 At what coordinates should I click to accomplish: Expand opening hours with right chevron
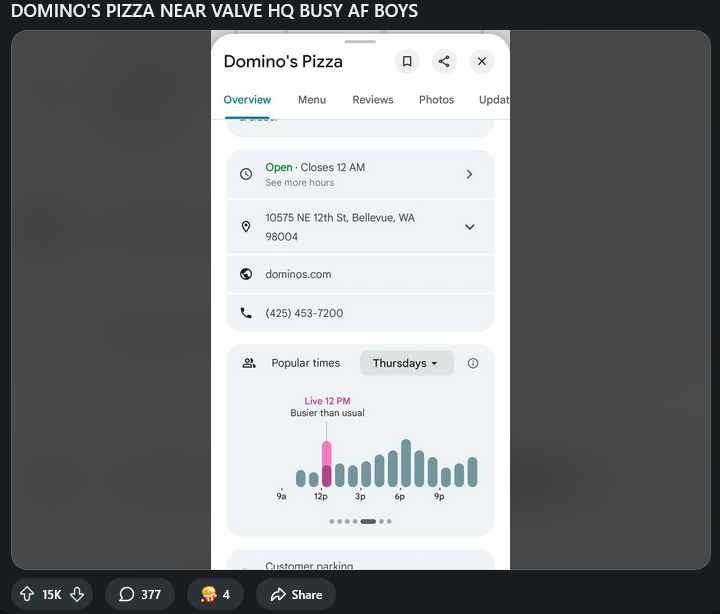[x=469, y=174]
